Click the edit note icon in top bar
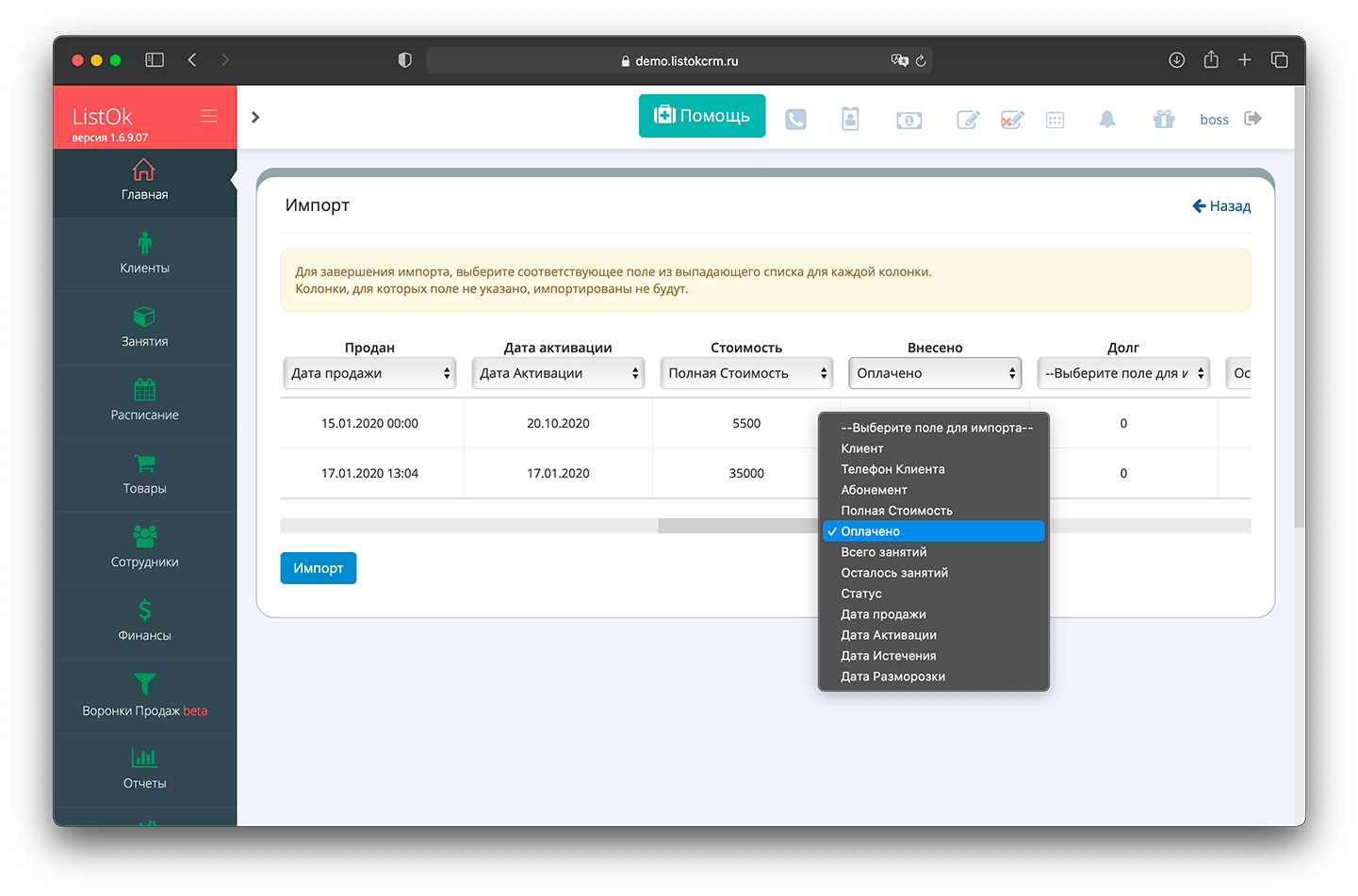The image size is (1358, 896). click(968, 119)
